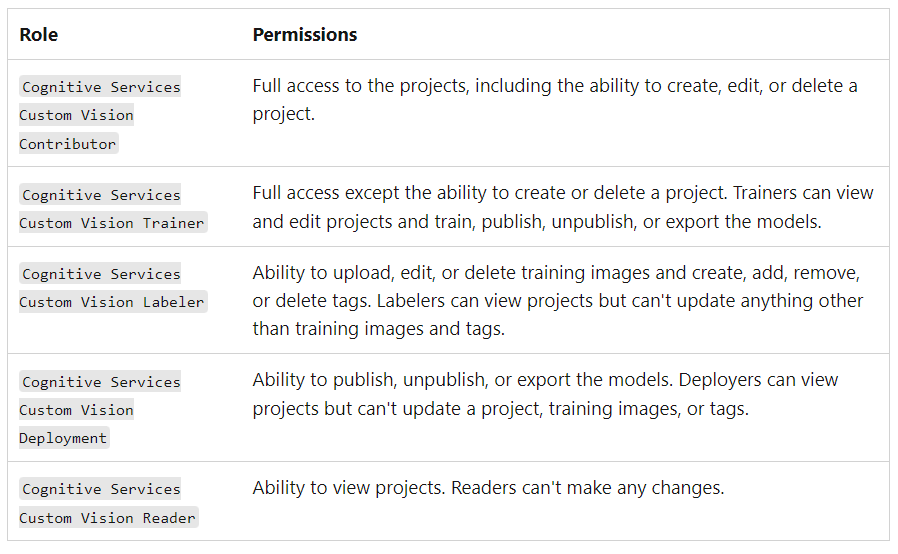
Task: Click 'Custom Vision' label in Deployment row
Action: 76,410
